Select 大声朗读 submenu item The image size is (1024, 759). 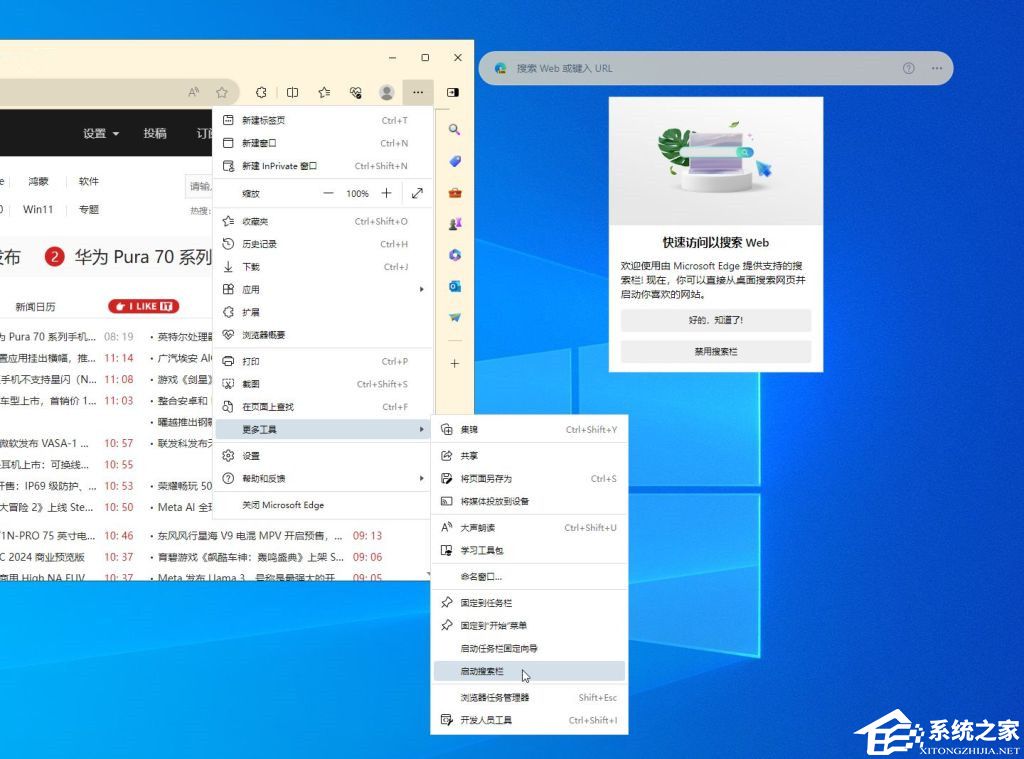(x=529, y=528)
